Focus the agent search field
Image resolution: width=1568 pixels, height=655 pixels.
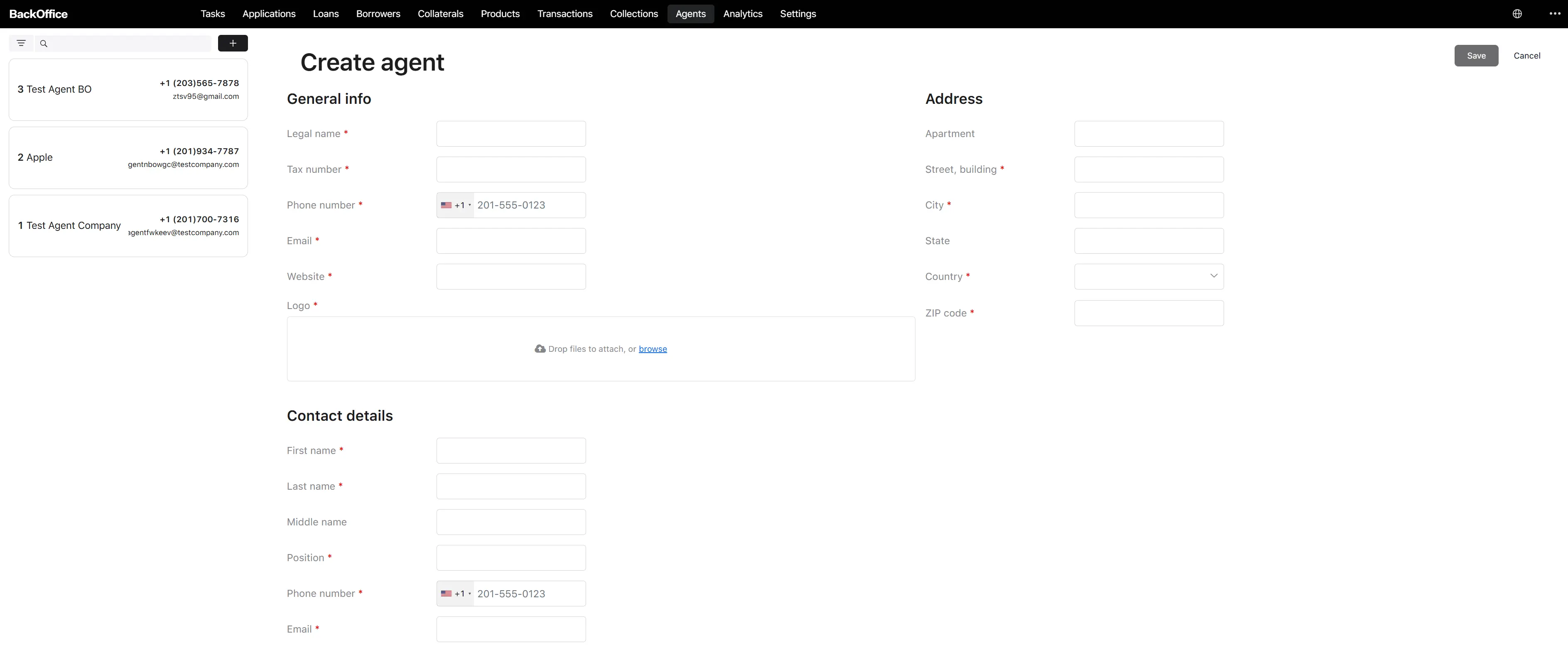pos(123,43)
